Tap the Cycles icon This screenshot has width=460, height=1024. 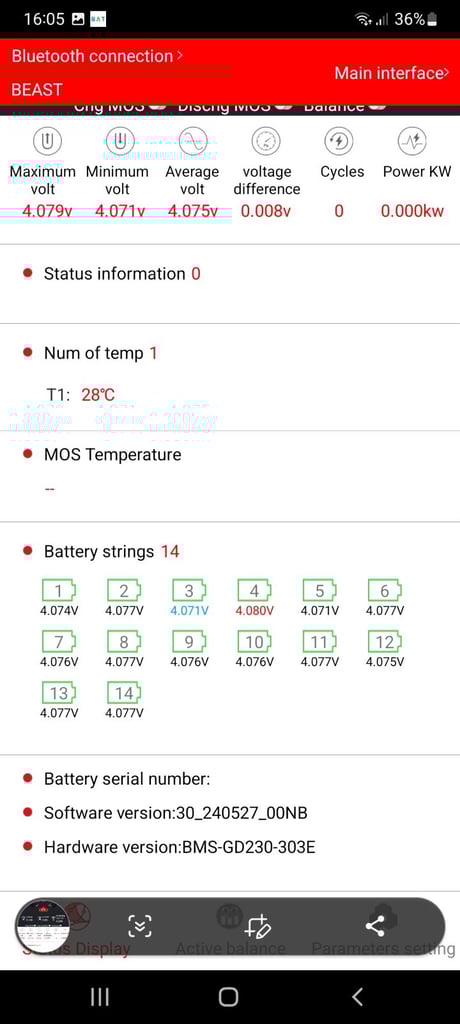point(339,141)
